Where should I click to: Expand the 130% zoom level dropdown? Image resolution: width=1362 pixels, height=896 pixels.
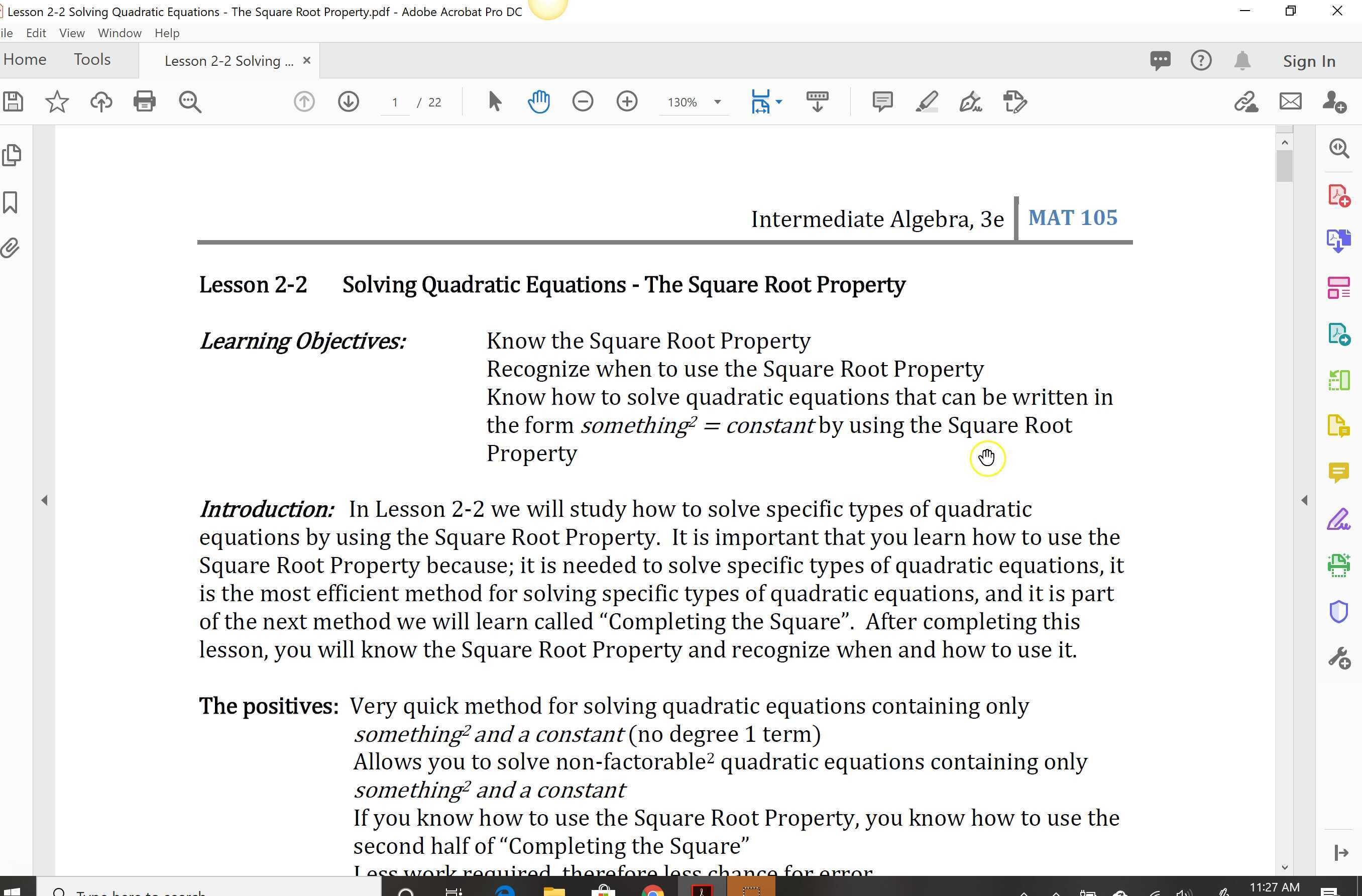pyautogui.click(x=717, y=102)
